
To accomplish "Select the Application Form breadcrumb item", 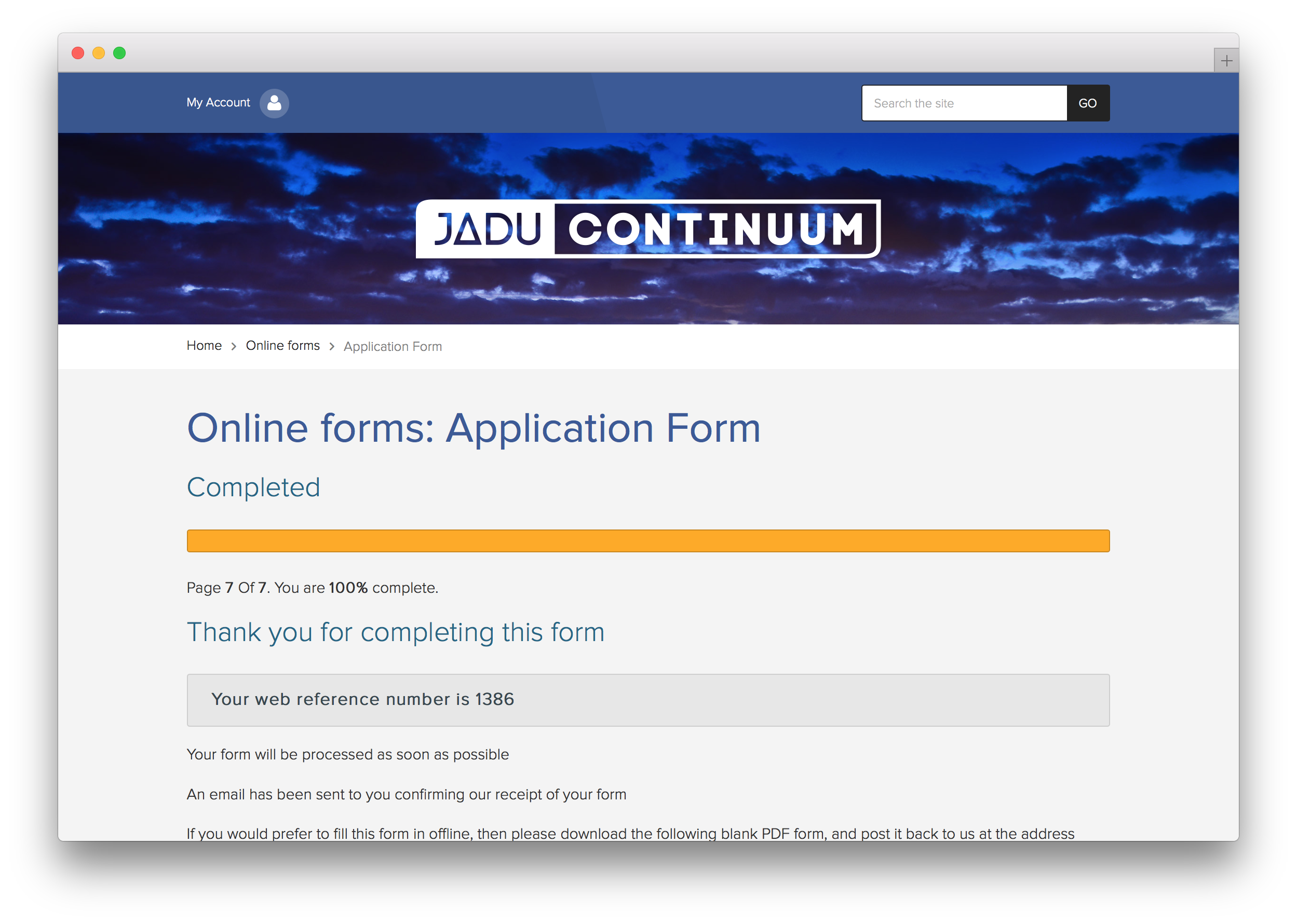I will click(392, 347).
